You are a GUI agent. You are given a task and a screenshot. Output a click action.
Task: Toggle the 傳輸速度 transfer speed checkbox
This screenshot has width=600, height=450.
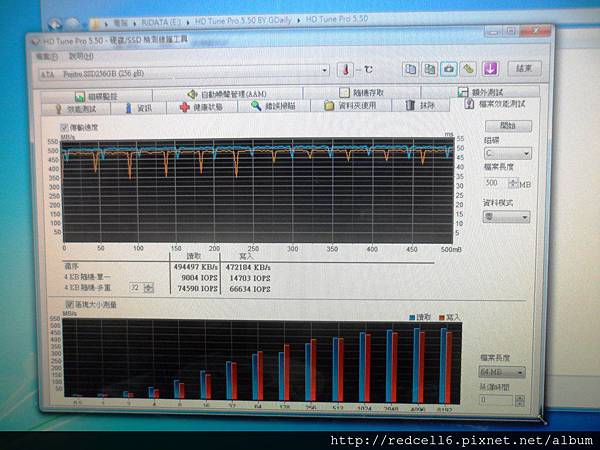click(64, 127)
